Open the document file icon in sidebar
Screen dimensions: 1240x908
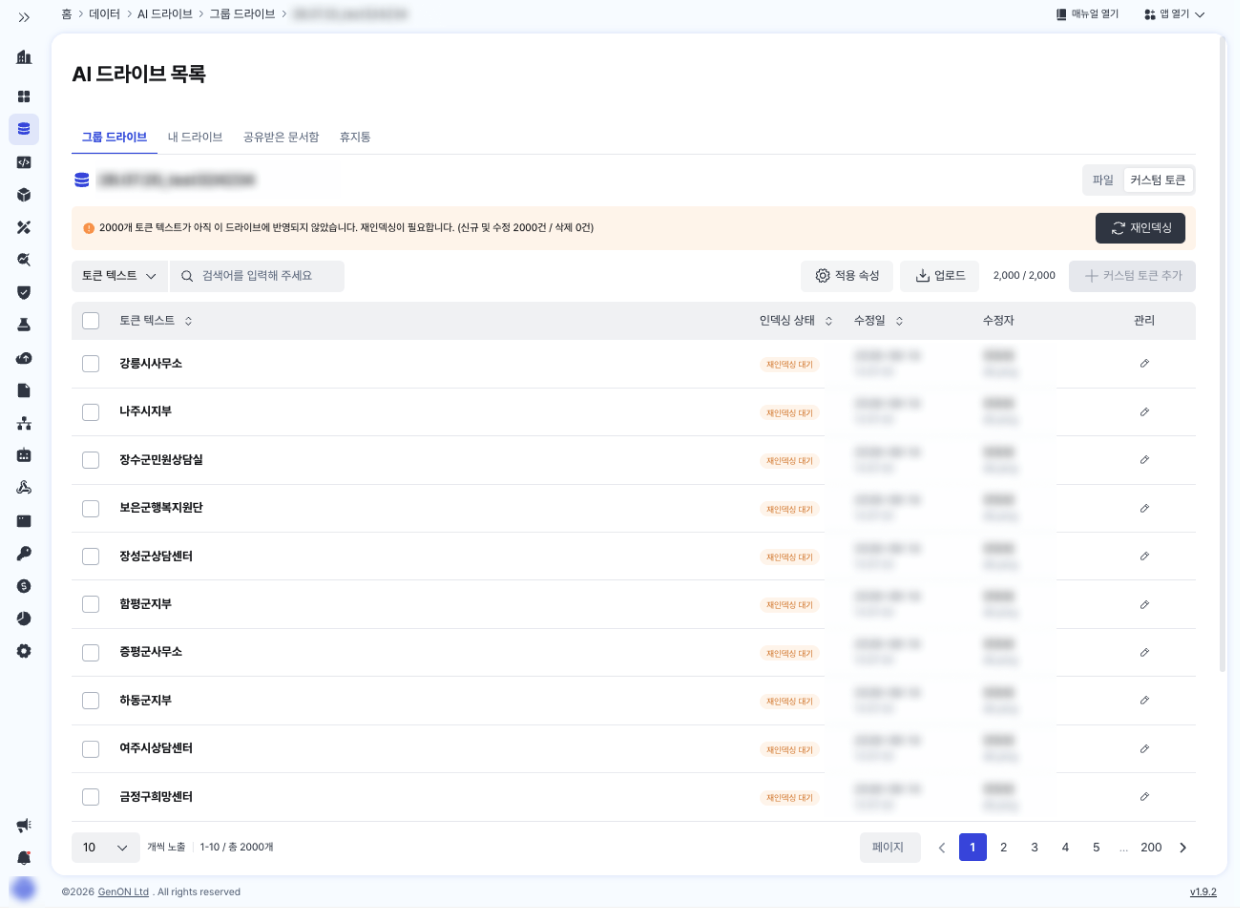click(x=24, y=390)
